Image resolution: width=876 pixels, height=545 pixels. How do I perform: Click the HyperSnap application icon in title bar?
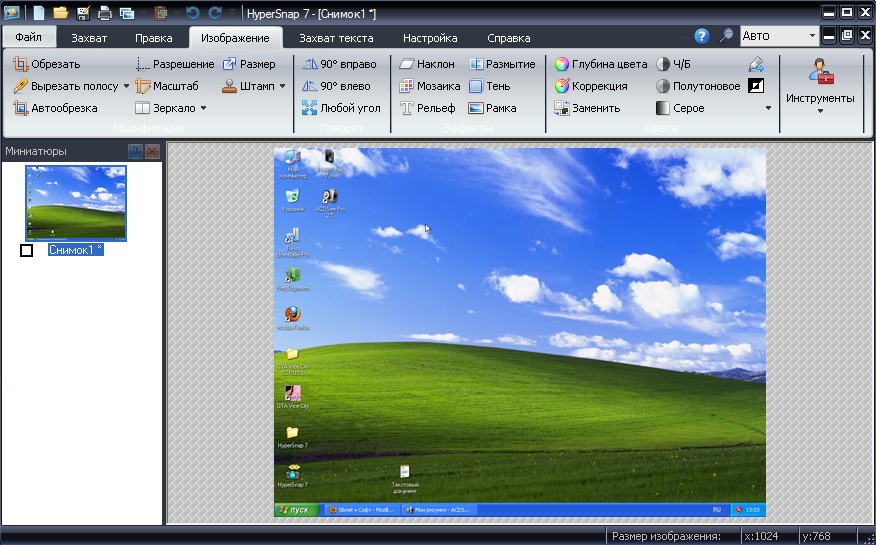point(11,12)
